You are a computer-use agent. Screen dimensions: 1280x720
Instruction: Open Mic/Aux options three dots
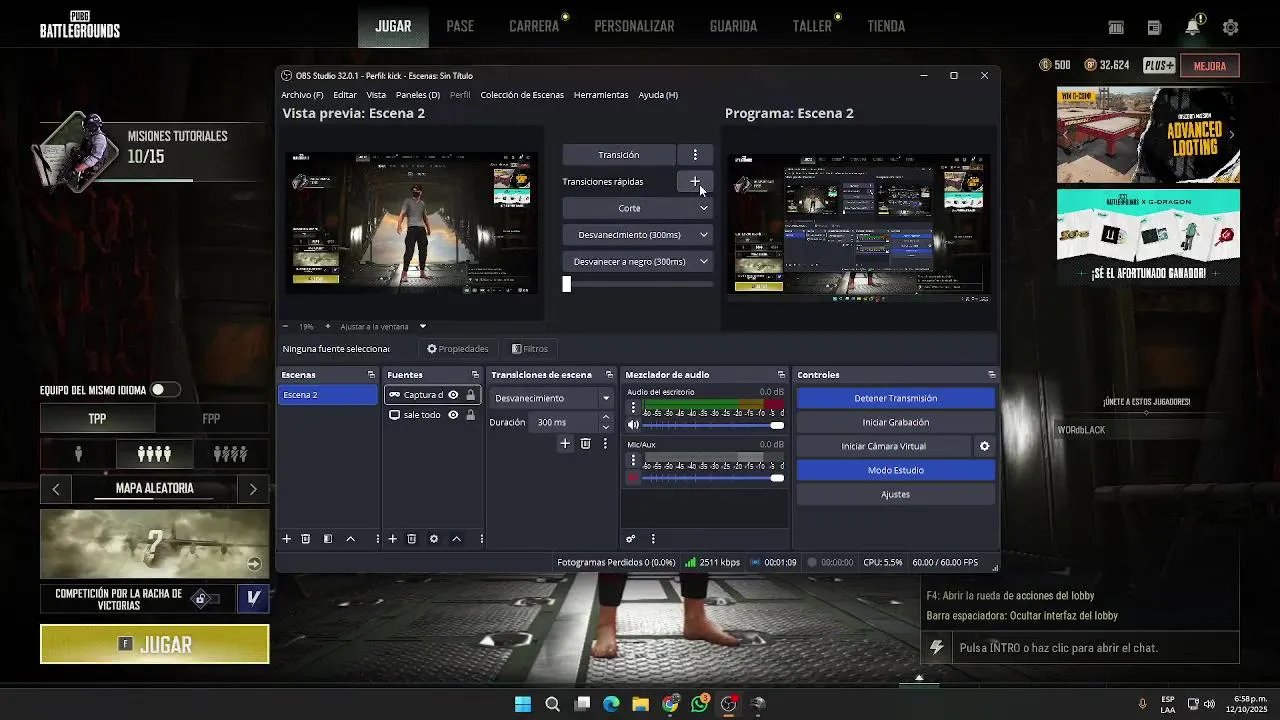click(633, 460)
